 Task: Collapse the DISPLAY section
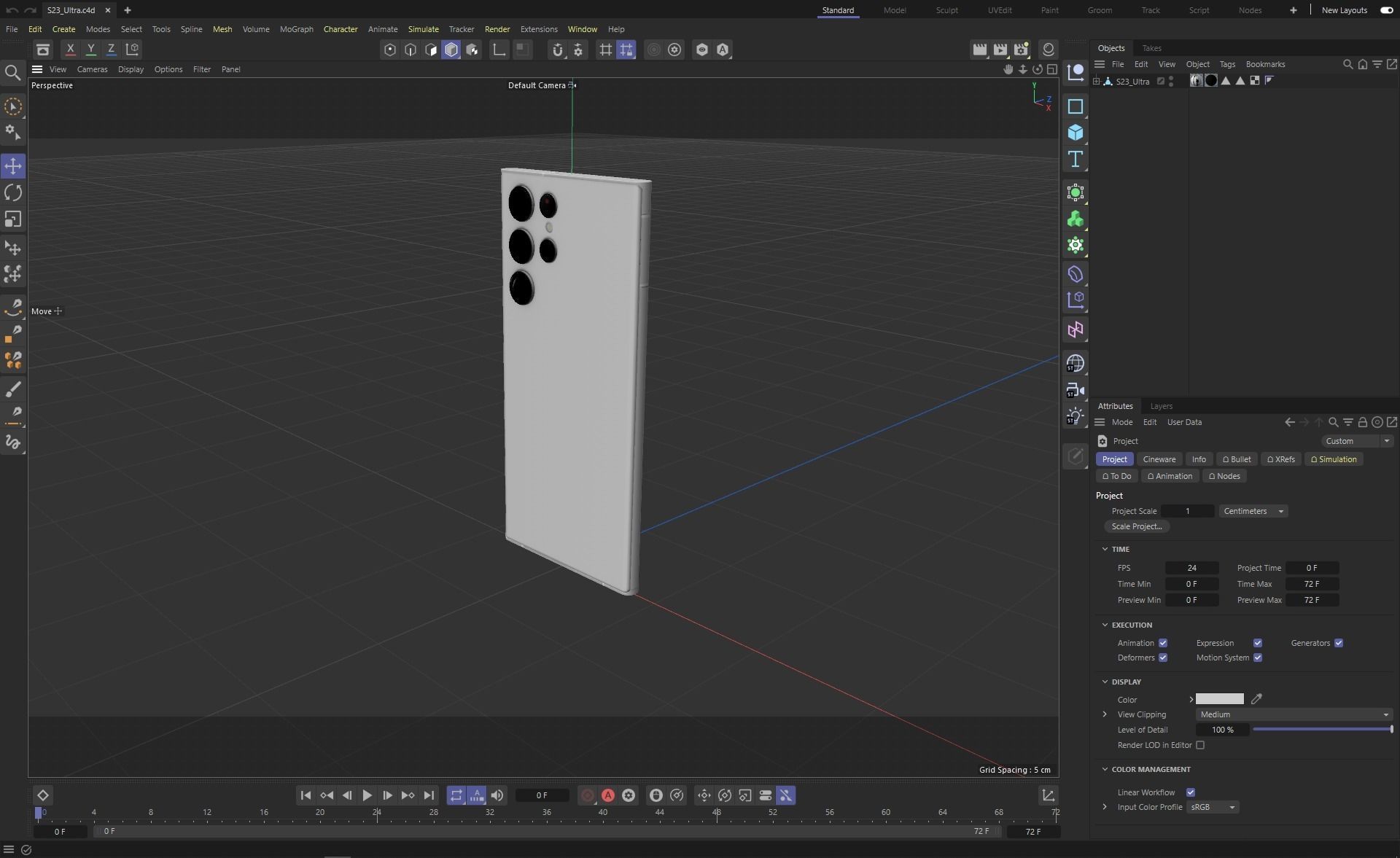[1105, 682]
